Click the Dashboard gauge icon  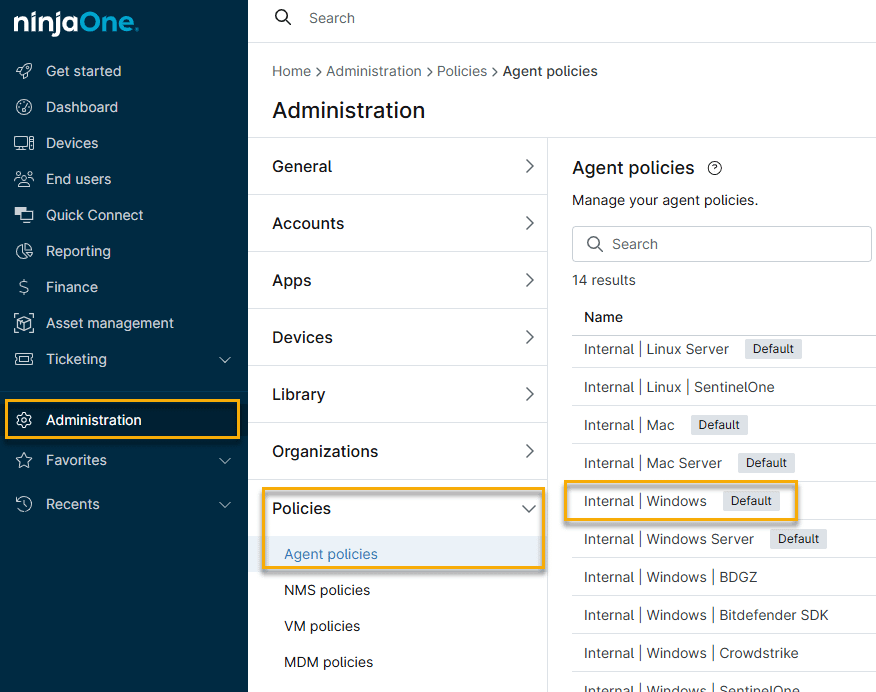tap(25, 107)
